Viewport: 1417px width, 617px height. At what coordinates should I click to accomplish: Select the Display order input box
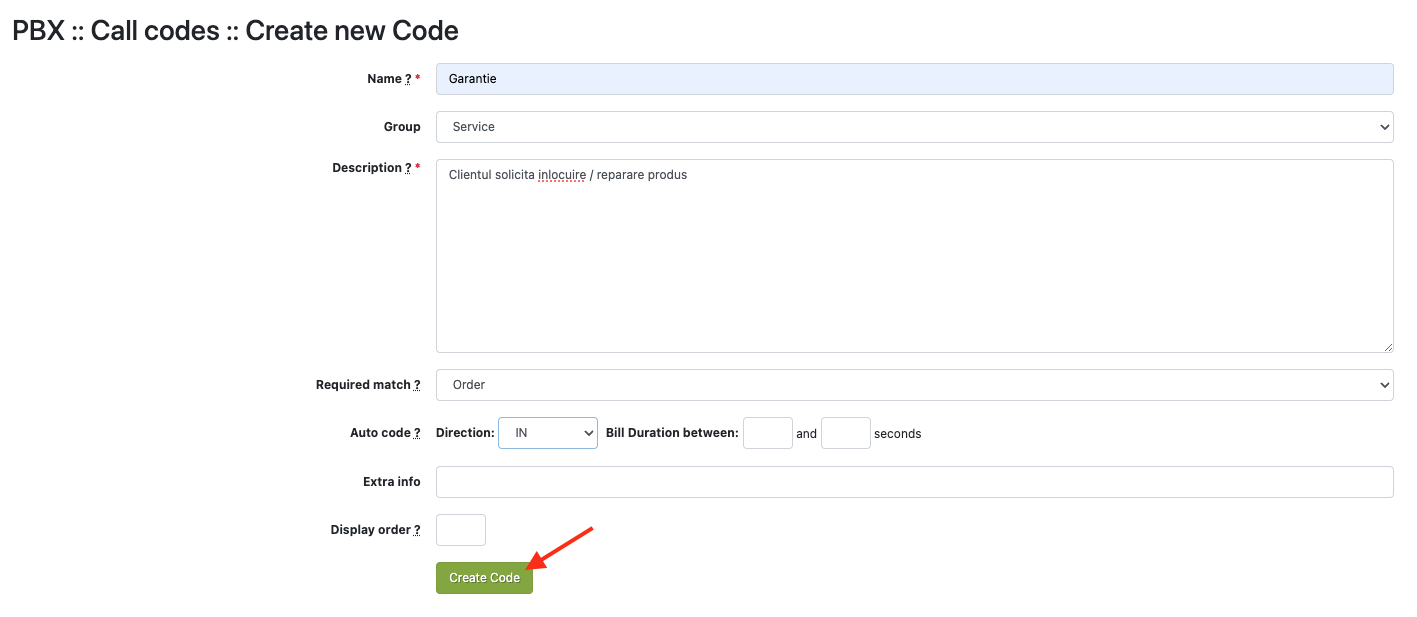coord(461,530)
